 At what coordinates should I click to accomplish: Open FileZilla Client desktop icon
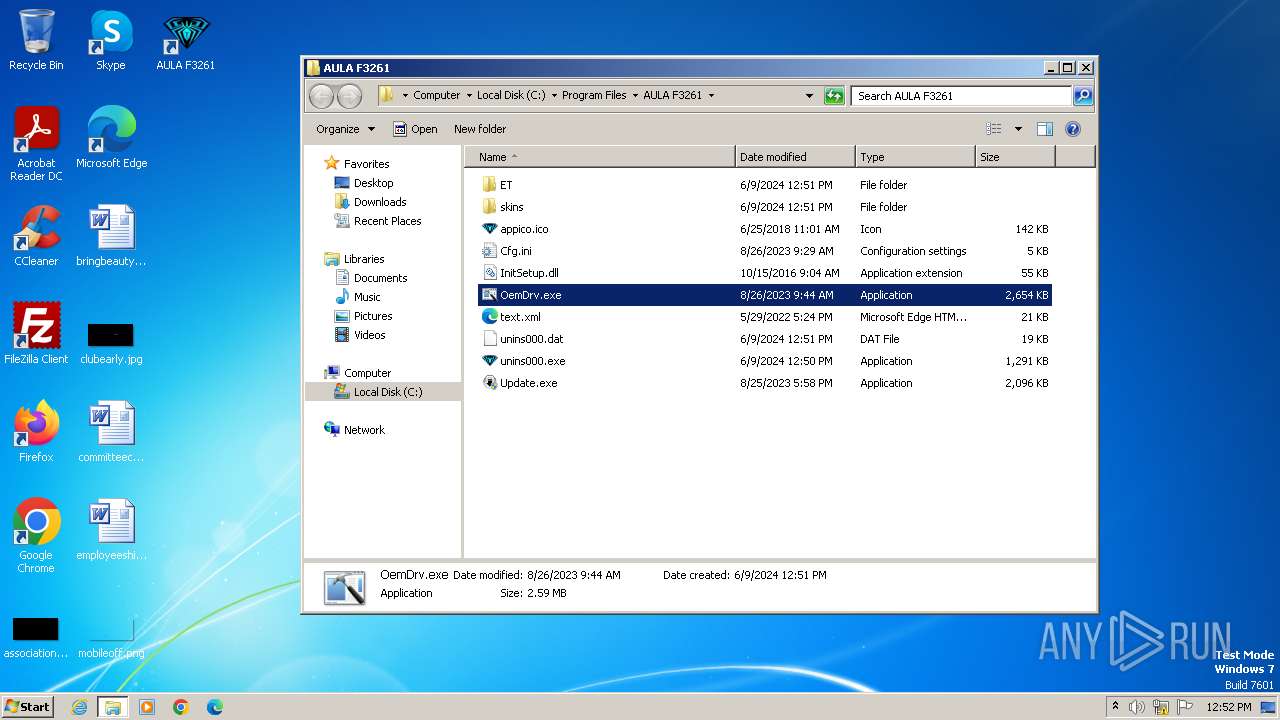(36, 334)
